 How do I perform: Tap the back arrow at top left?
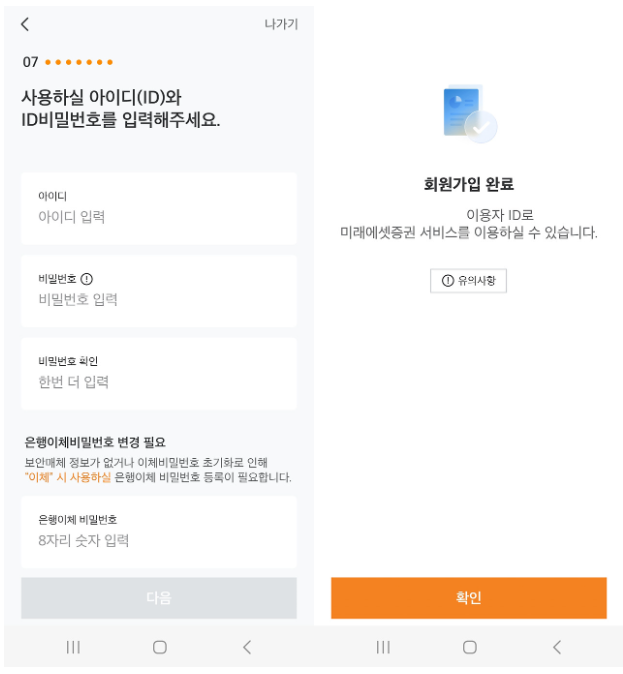point(25,25)
